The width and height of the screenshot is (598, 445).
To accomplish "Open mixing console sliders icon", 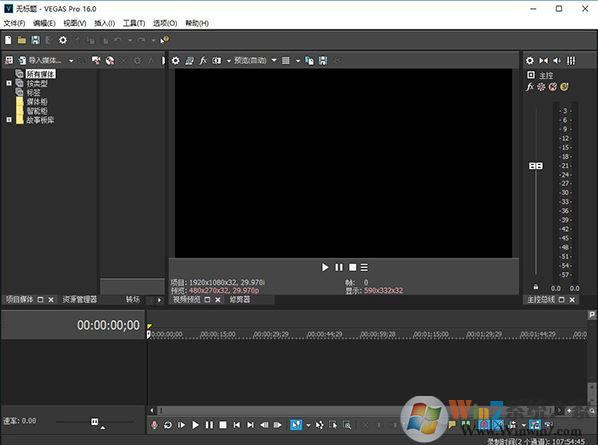I will (571, 60).
